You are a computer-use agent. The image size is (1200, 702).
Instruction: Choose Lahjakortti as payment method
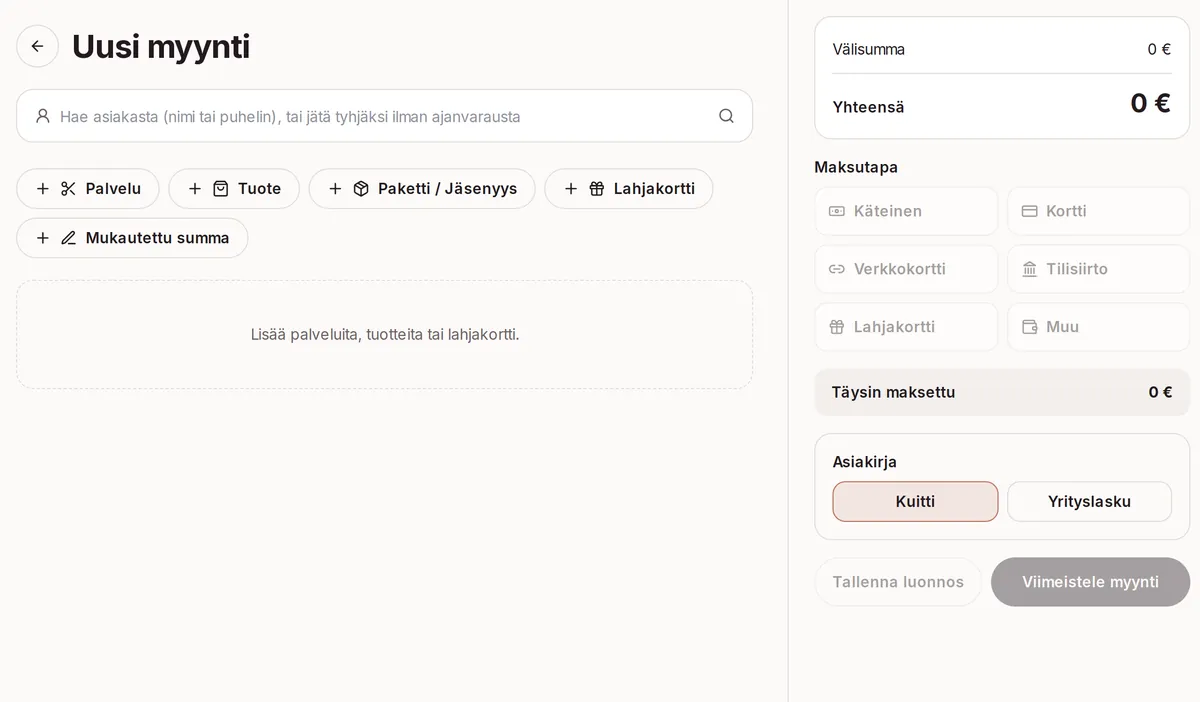point(906,327)
